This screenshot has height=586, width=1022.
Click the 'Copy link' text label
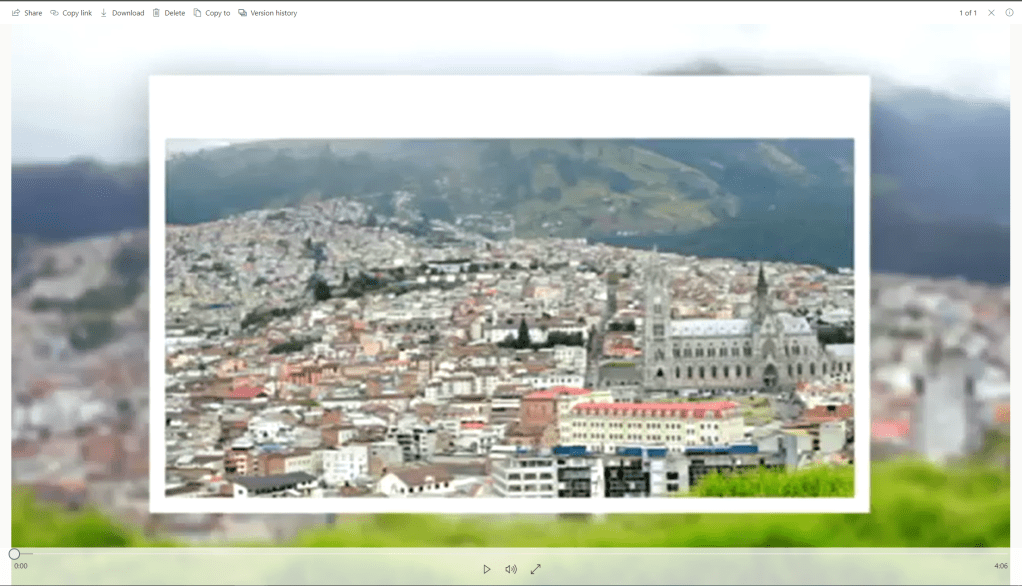click(77, 13)
